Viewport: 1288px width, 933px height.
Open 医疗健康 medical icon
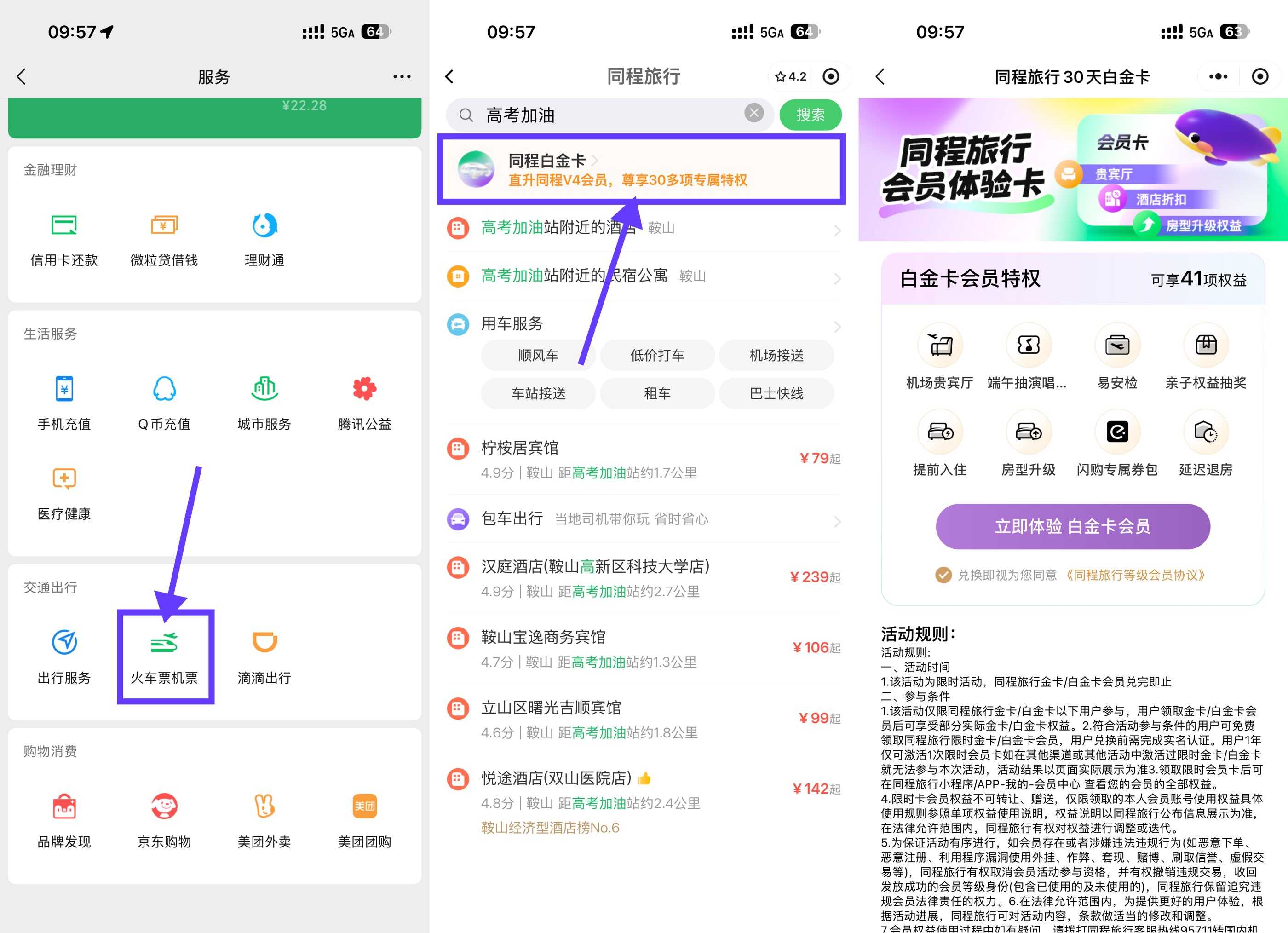(x=64, y=479)
